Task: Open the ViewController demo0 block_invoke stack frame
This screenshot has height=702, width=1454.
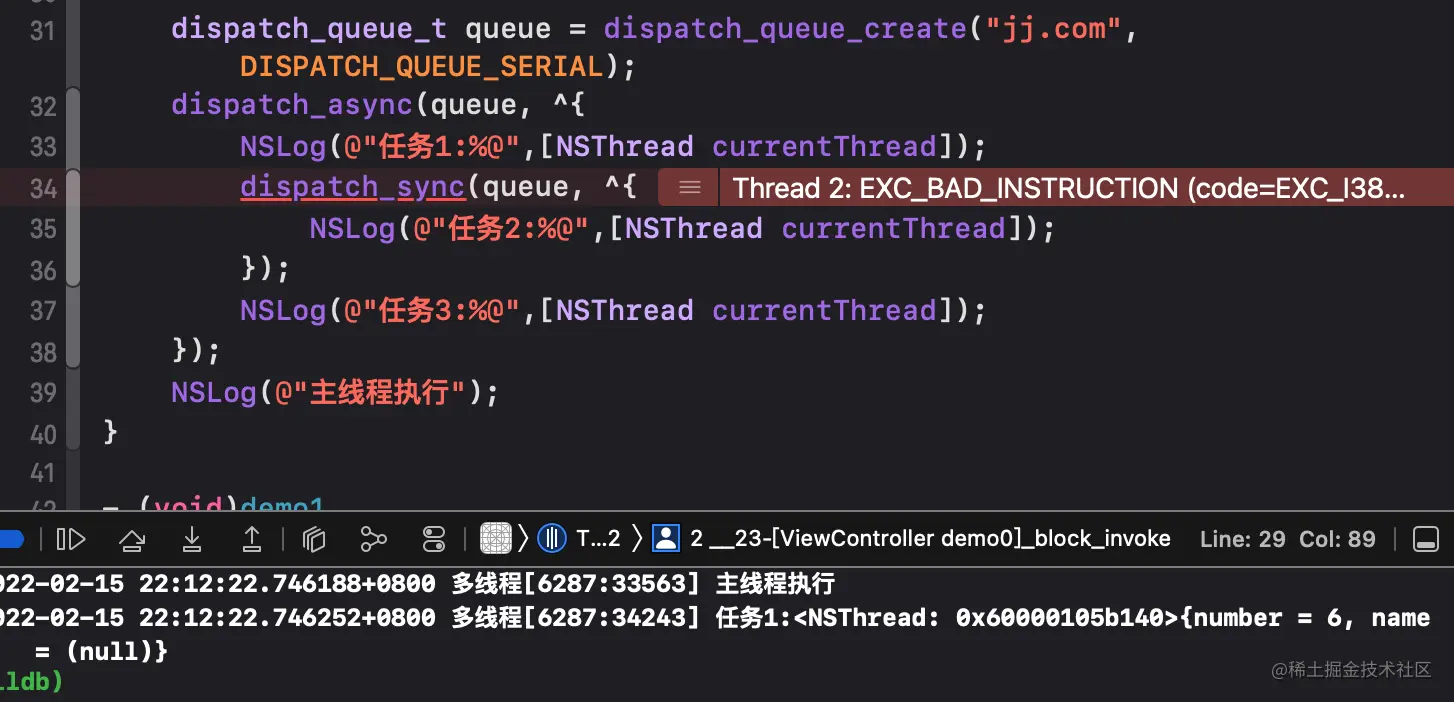Action: tap(912, 539)
